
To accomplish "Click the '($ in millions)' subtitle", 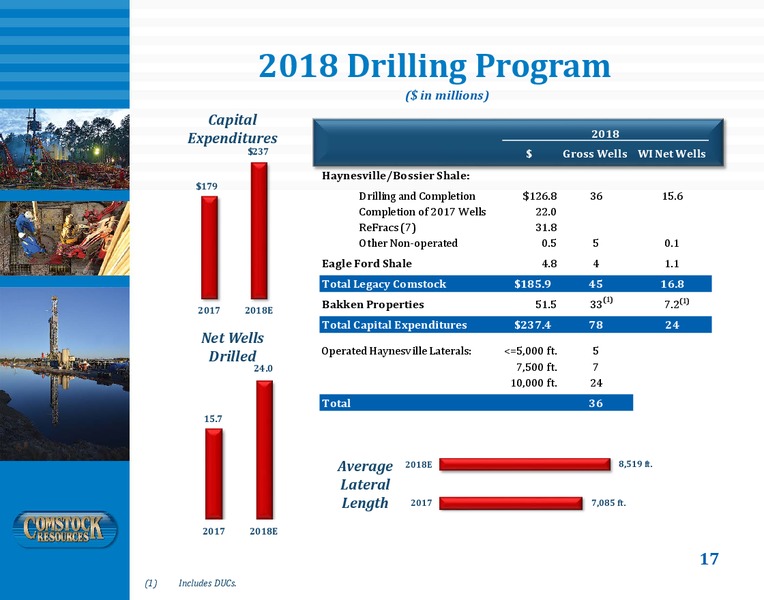I will tap(447, 95).
